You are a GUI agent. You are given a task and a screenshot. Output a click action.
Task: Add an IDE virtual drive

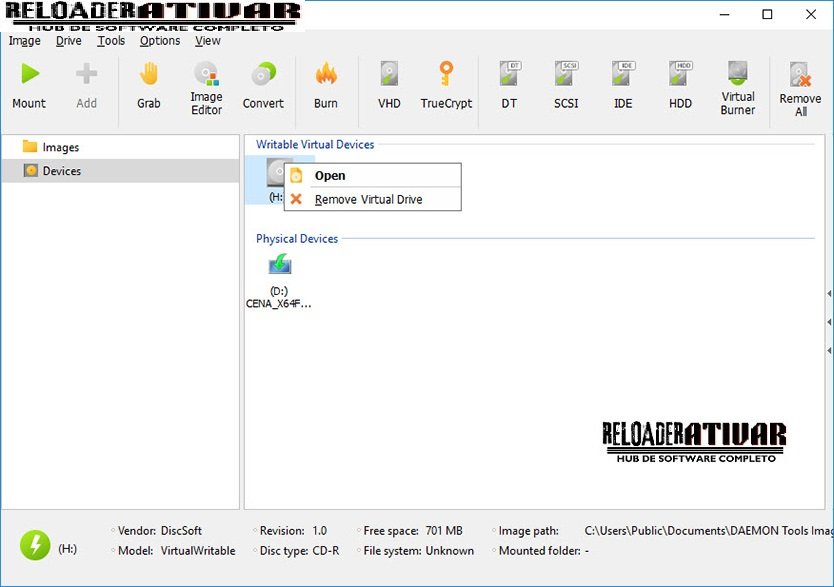[623, 73]
